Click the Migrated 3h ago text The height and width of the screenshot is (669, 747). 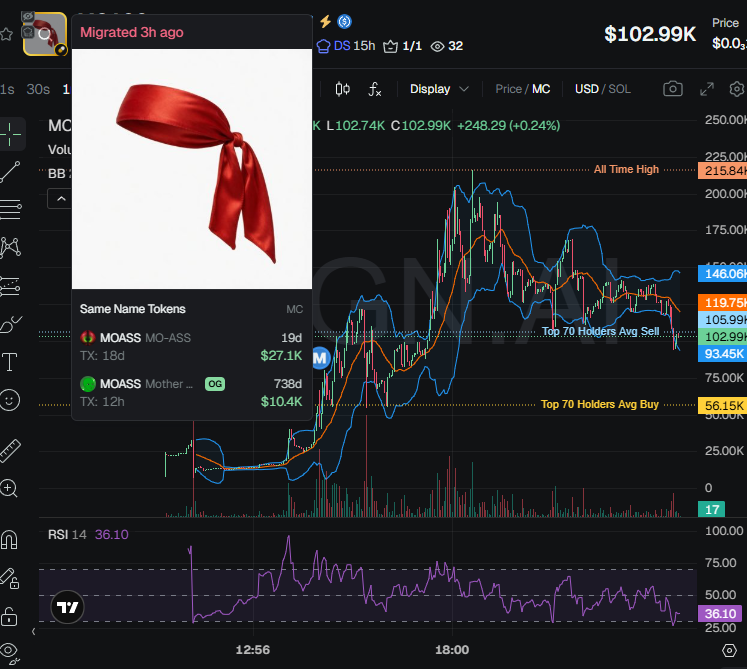132,32
